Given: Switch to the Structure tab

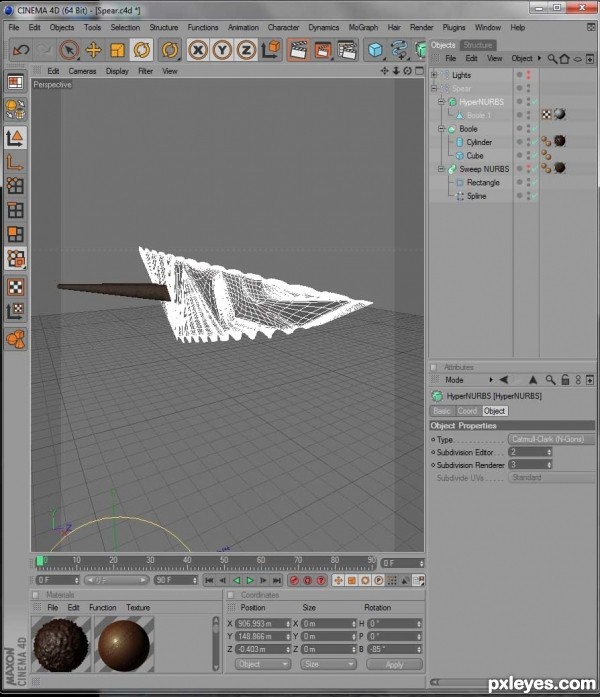Looking at the screenshot, I should point(478,45).
